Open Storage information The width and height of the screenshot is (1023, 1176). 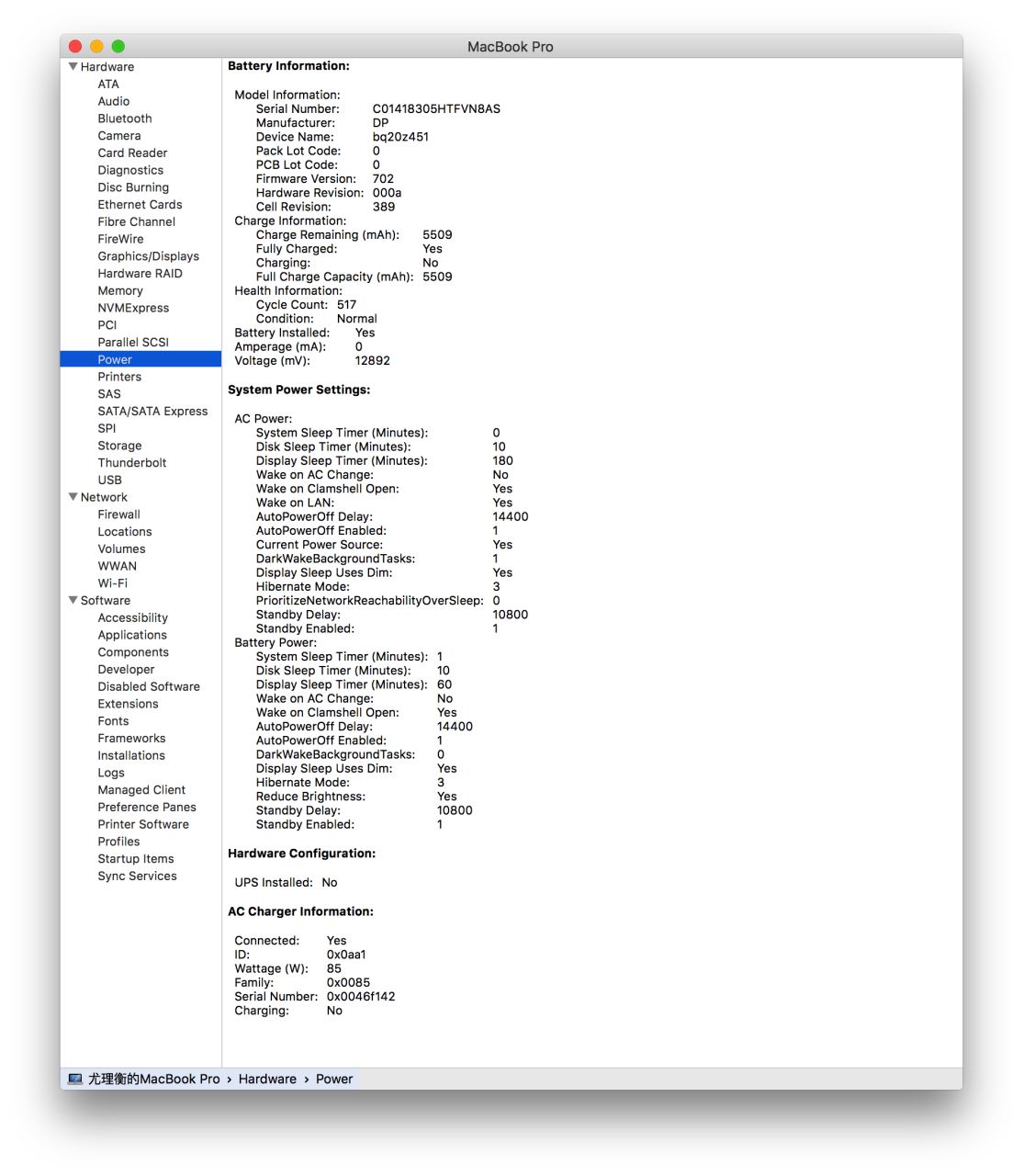point(119,446)
